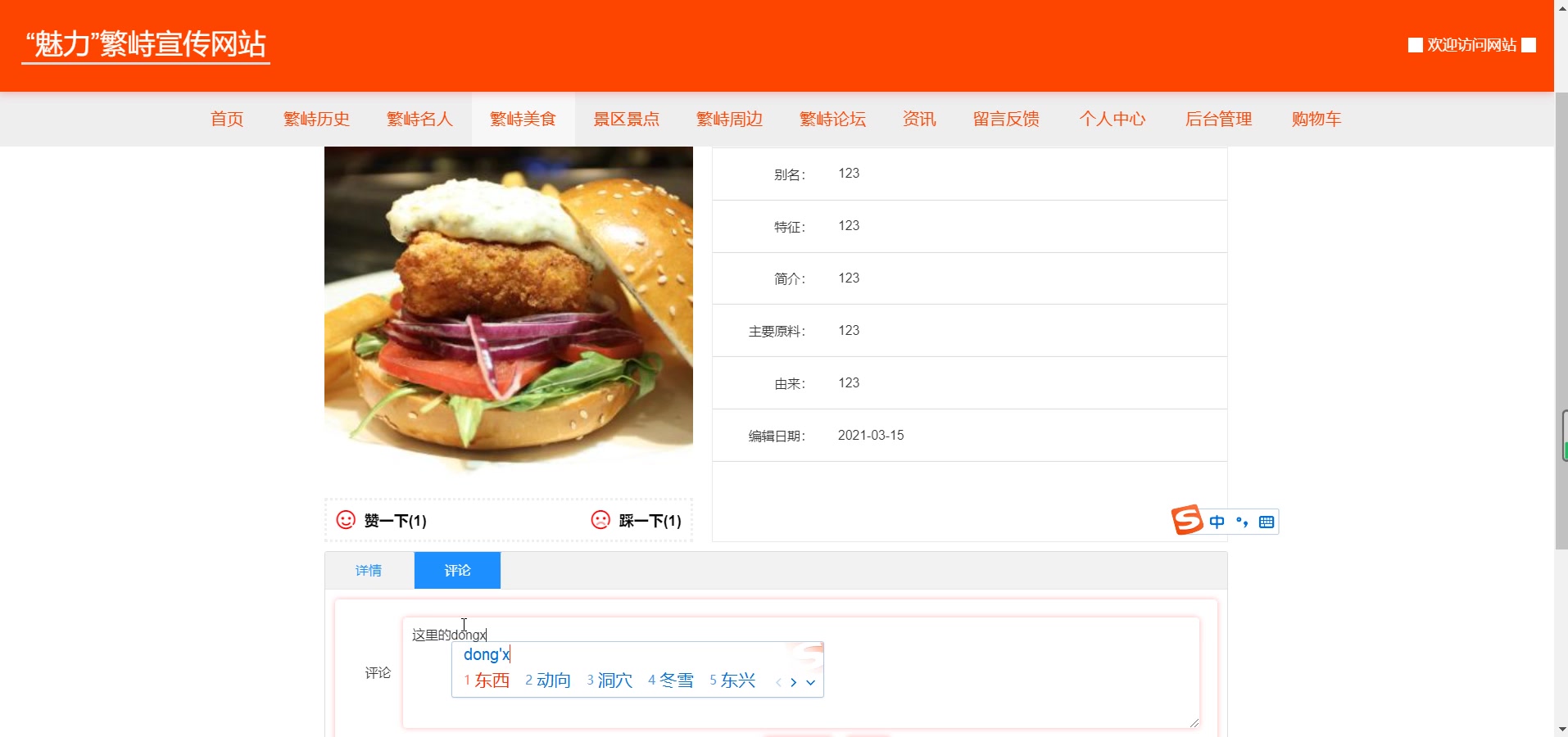
Task: Click the punctuation mode icon in IME bar
Action: point(1241,522)
